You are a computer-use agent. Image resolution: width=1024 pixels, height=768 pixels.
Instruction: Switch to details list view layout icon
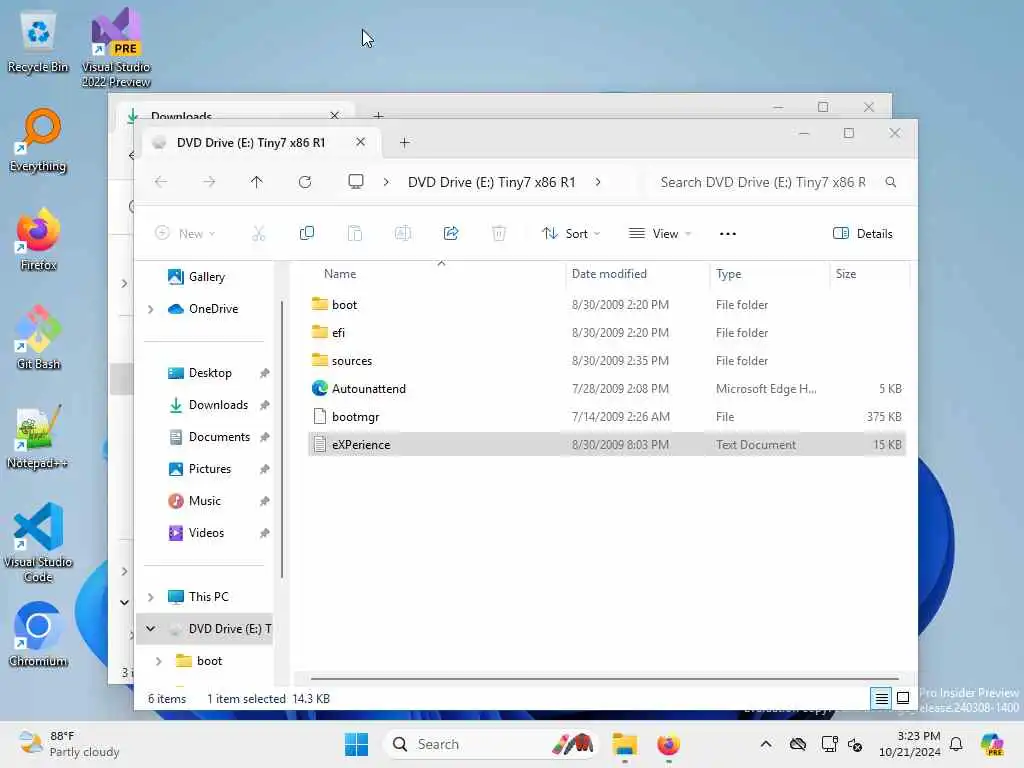click(881, 699)
